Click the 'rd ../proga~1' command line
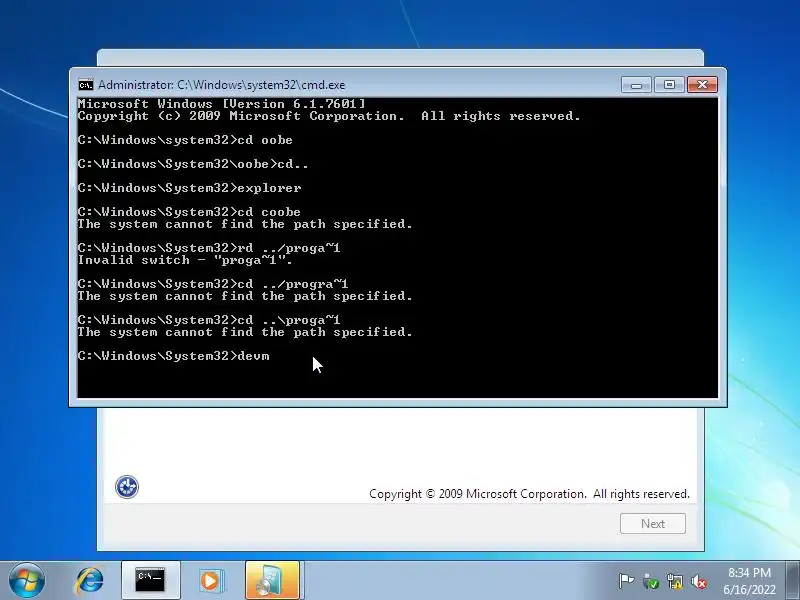Image resolution: width=800 pixels, height=600 pixels. 209,248
